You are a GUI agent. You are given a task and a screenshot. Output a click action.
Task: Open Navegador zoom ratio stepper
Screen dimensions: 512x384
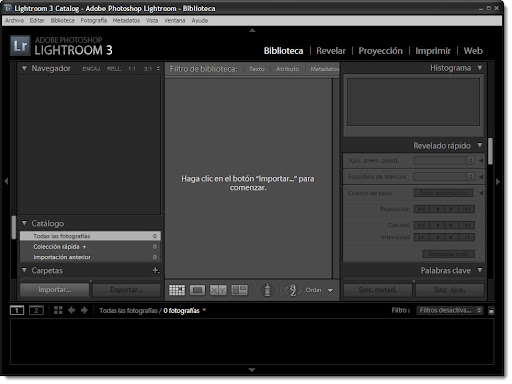tap(158, 69)
